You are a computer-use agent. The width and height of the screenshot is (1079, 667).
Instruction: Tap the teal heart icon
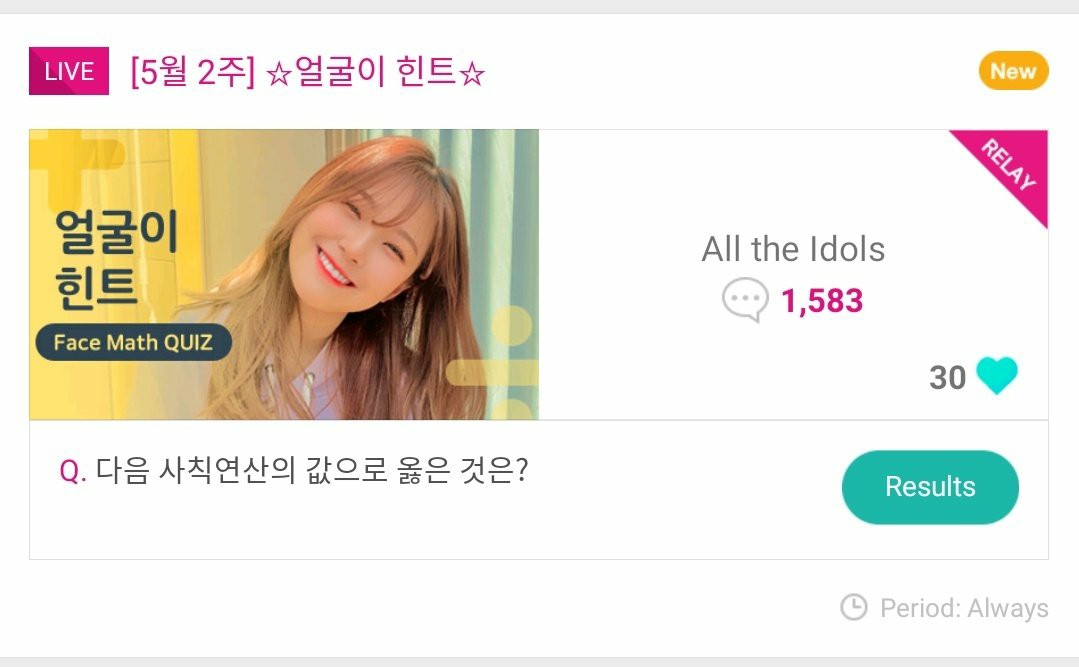[x=997, y=376]
